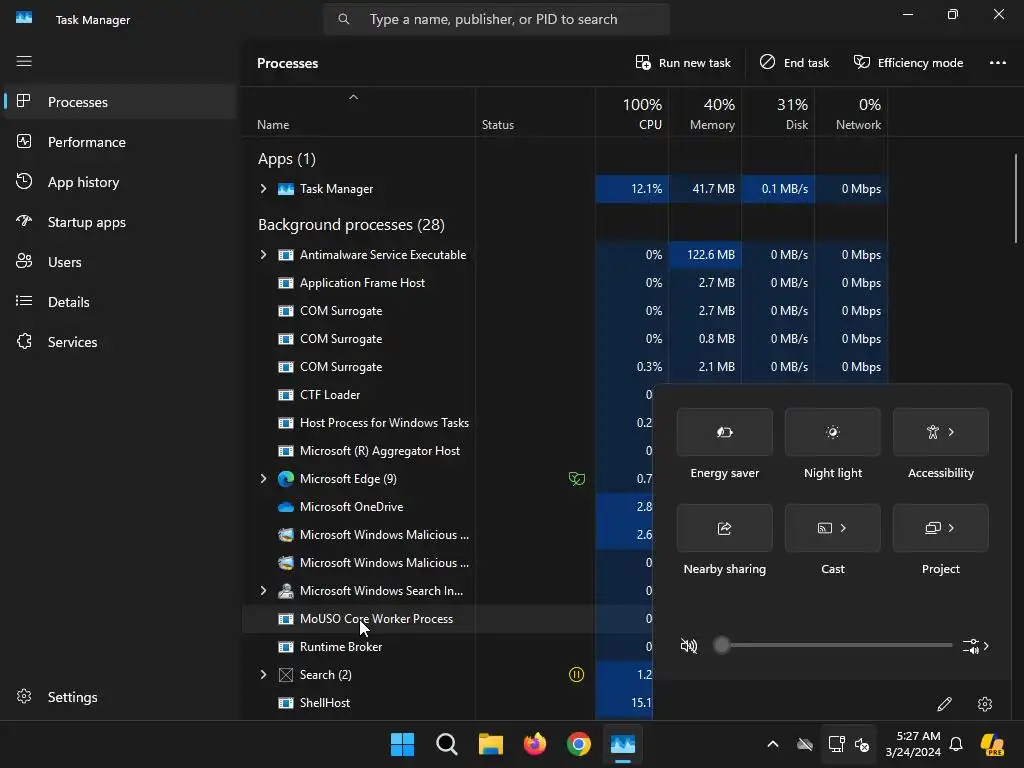Click the processes list vertical scrollbar
The height and width of the screenshot is (768, 1024).
(1016, 199)
